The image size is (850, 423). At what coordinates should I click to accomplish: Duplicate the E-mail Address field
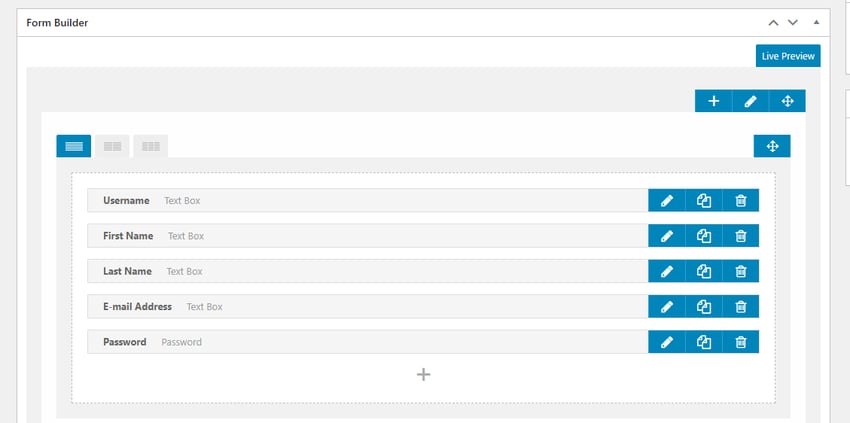pos(704,307)
